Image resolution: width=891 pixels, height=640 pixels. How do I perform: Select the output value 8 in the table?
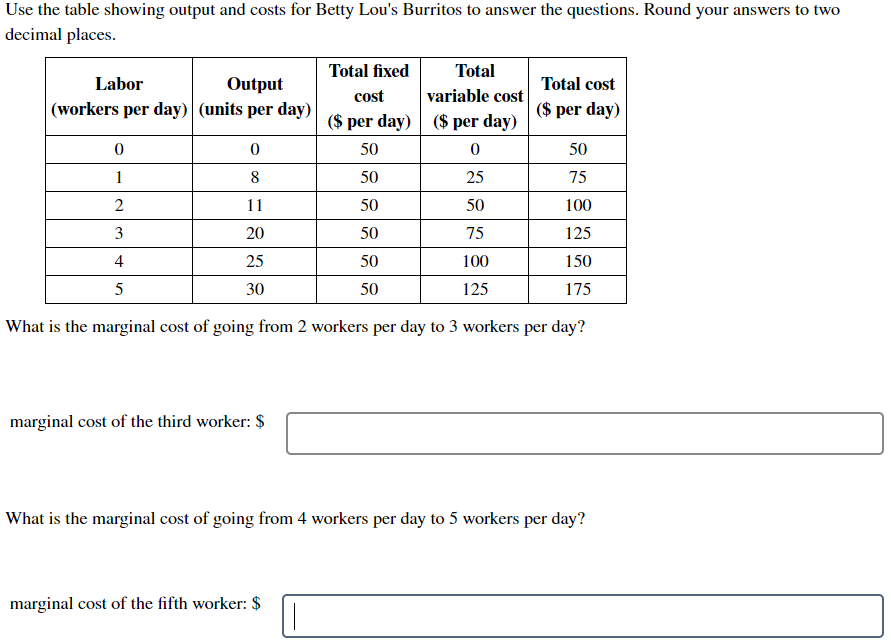click(x=255, y=177)
